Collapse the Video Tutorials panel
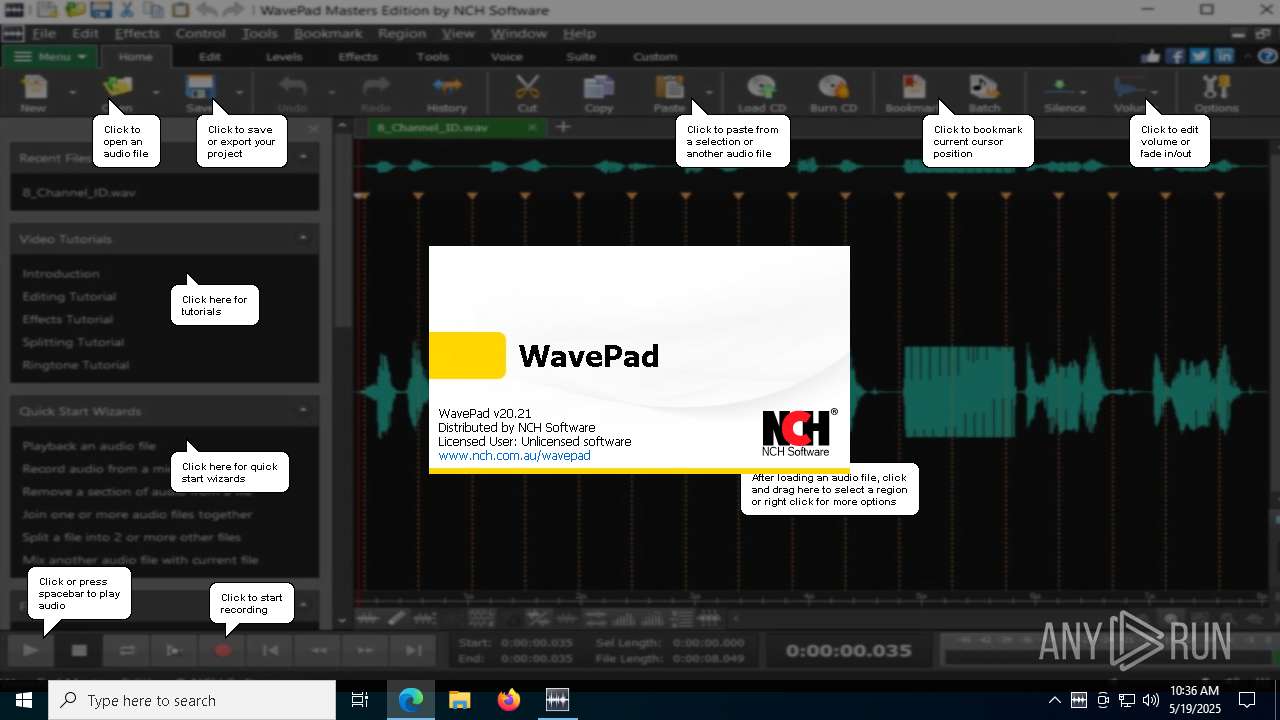Image resolution: width=1280 pixels, height=720 pixels. (x=303, y=238)
